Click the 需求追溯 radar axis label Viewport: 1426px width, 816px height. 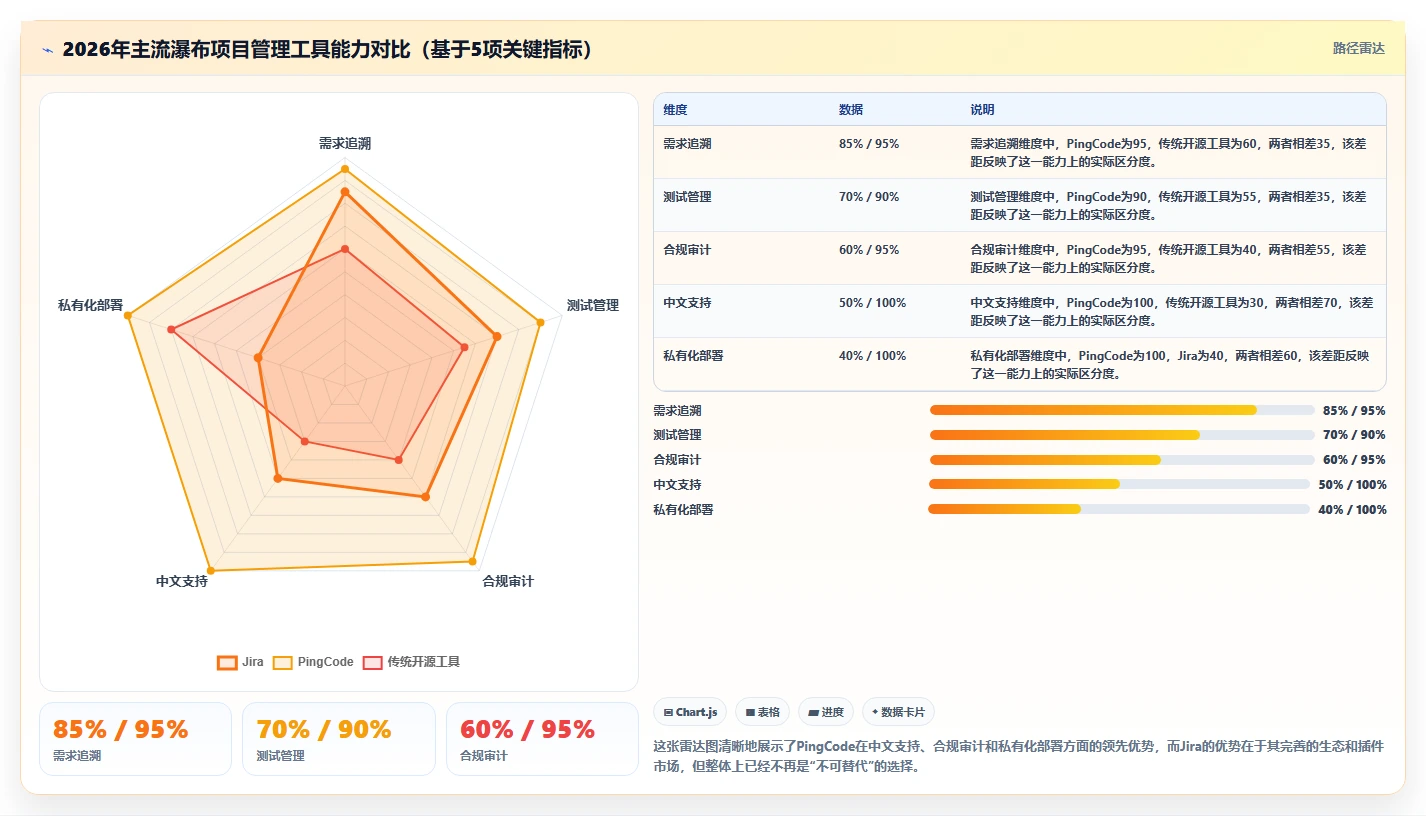[x=345, y=144]
